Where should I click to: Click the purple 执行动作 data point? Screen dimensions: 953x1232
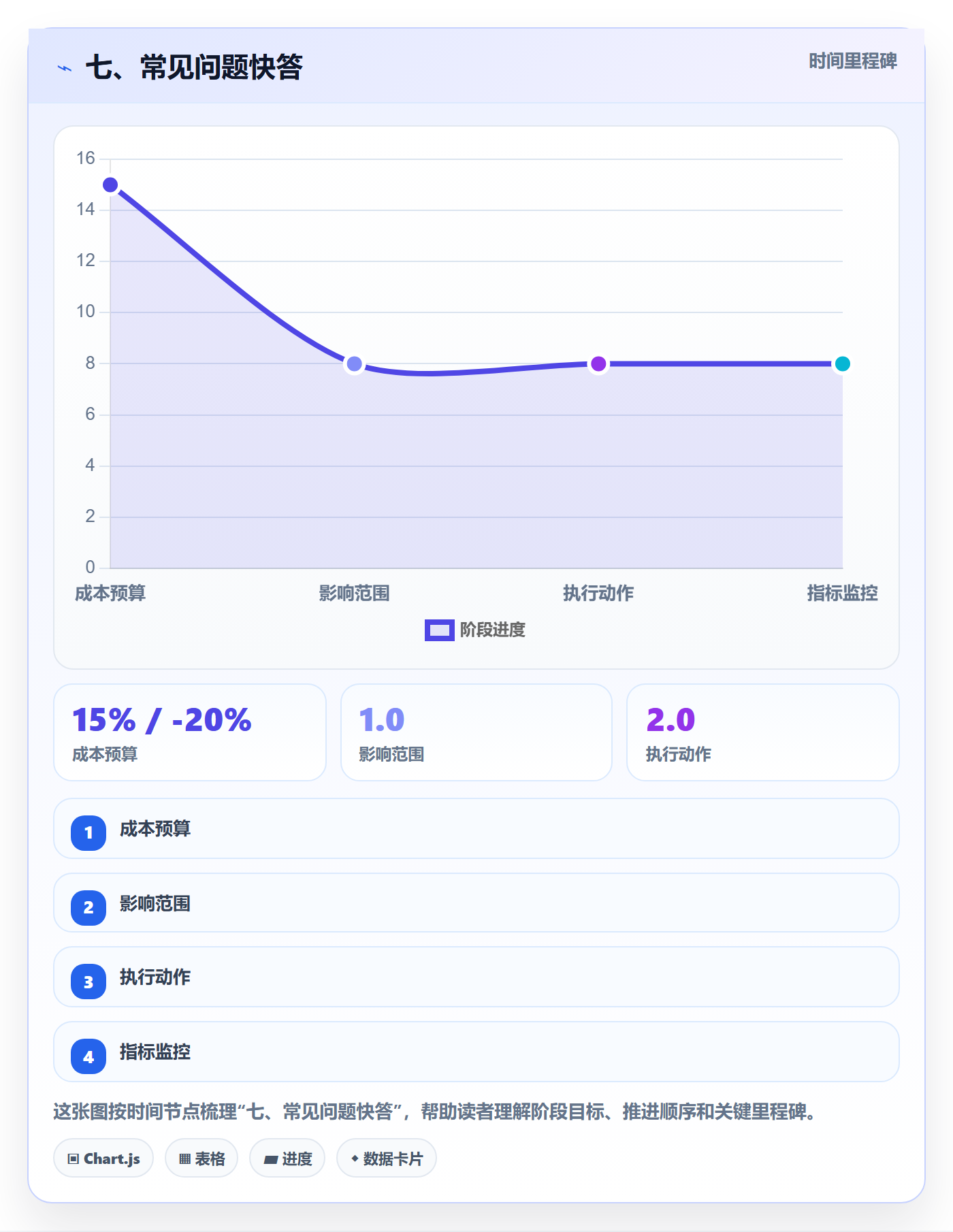[598, 364]
